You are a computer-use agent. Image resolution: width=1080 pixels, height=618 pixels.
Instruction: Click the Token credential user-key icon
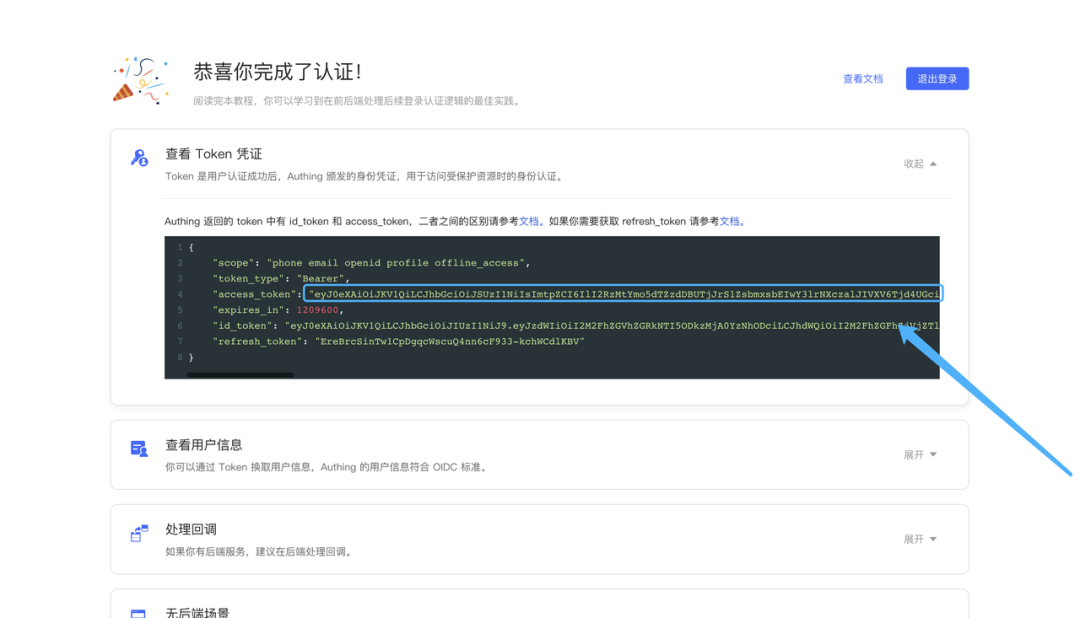[139, 158]
